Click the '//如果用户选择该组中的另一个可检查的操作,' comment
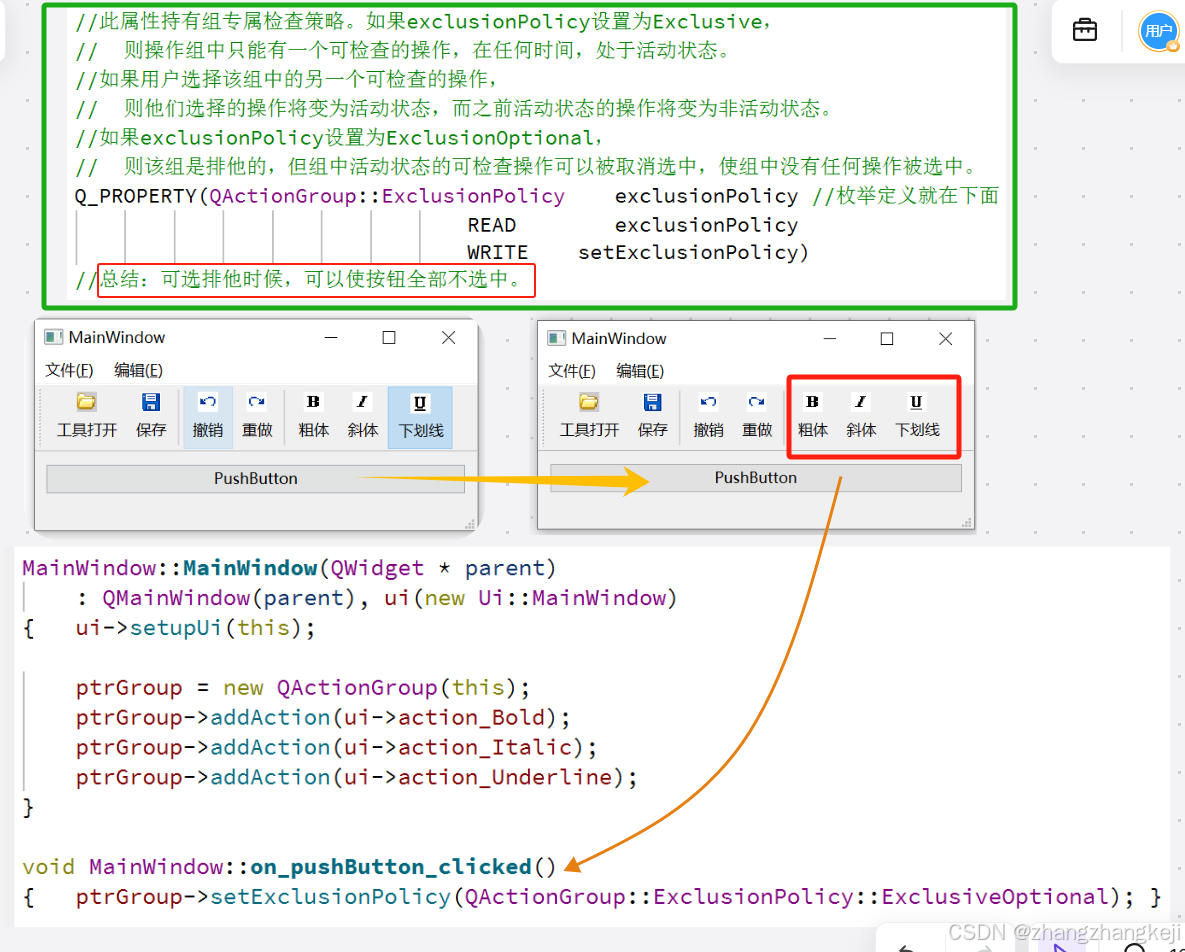The height and width of the screenshot is (952, 1185). [x=287, y=79]
